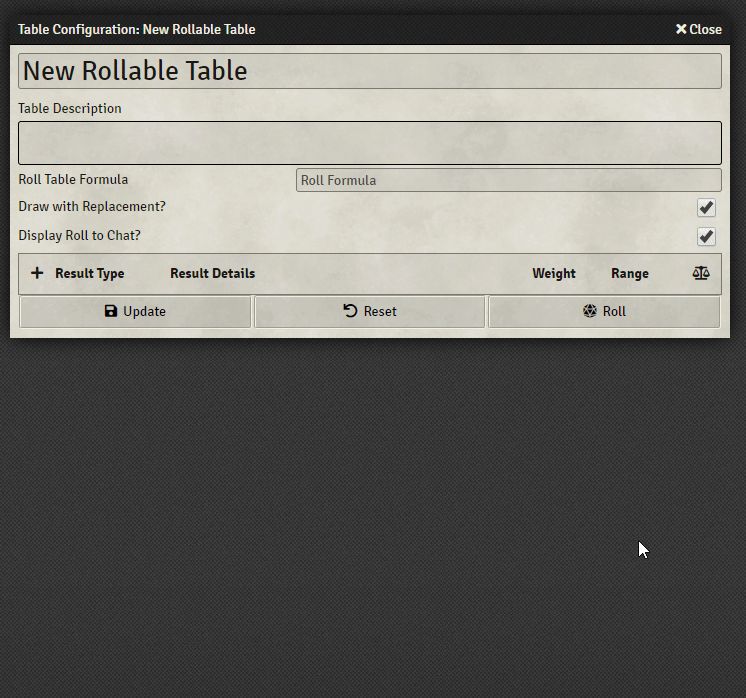746x698 pixels.
Task: Click the Table Description label
Action: coord(70,108)
